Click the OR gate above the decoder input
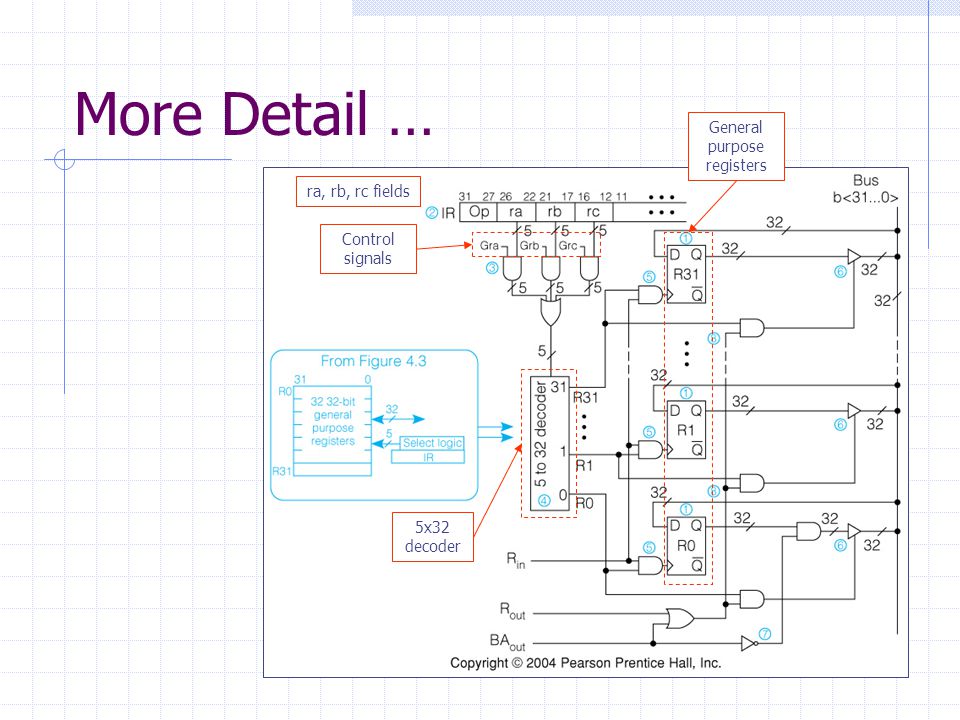The width and height of the screenshot is (960, 720). [x=550, y=312]
